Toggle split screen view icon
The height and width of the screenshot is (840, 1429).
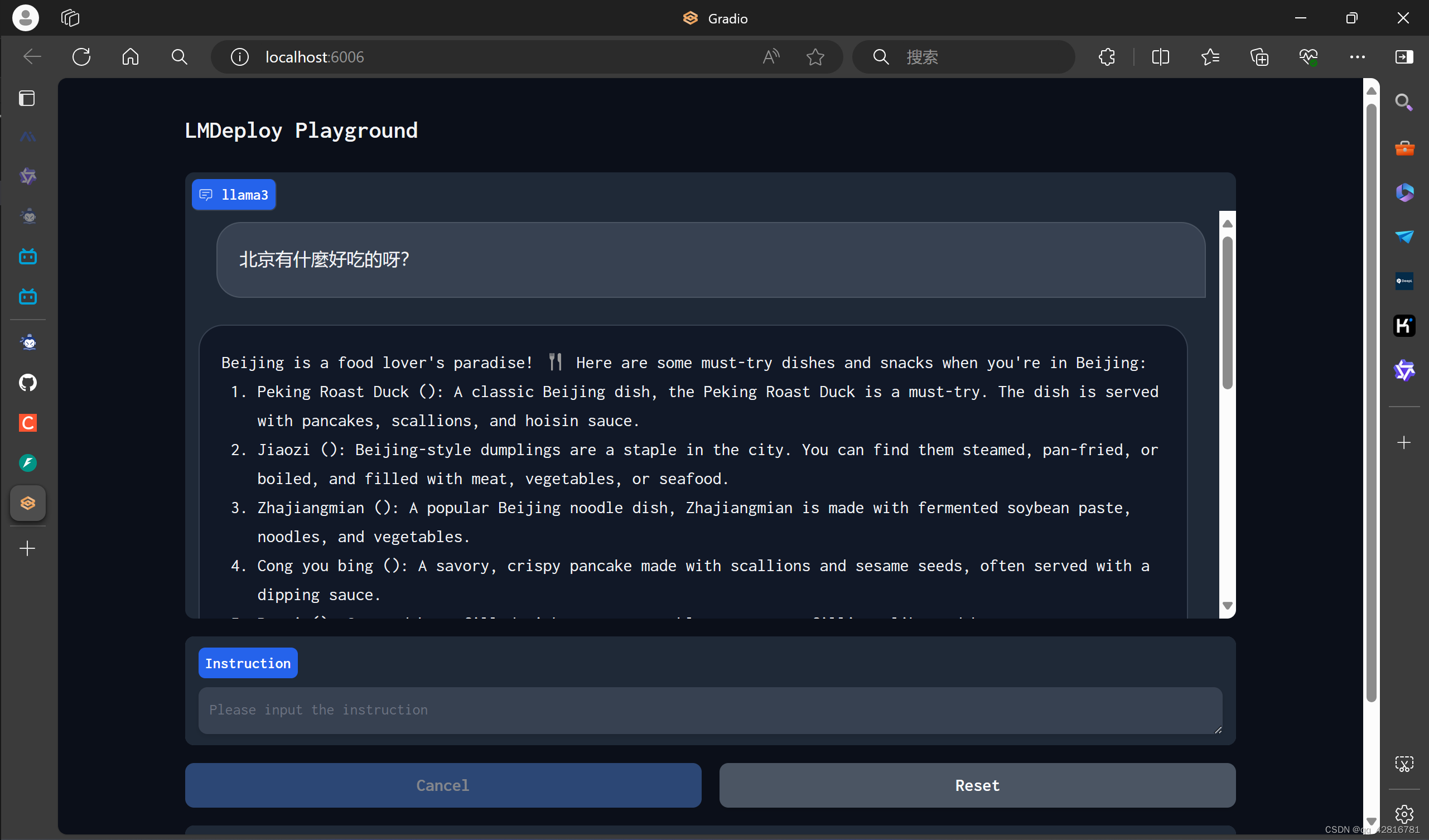click(x=1160, y=57)
